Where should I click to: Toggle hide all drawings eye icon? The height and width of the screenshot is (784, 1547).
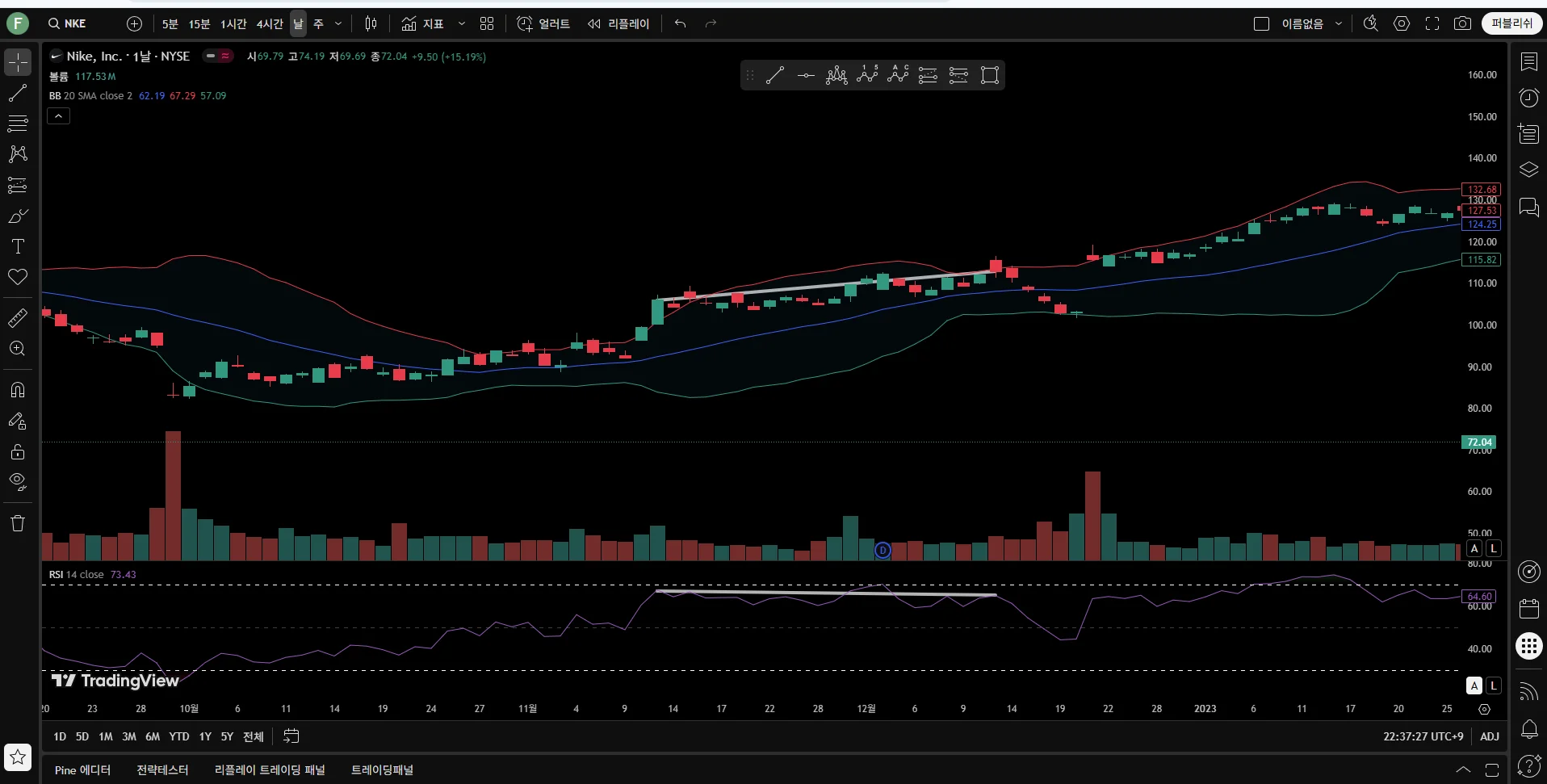18,483
